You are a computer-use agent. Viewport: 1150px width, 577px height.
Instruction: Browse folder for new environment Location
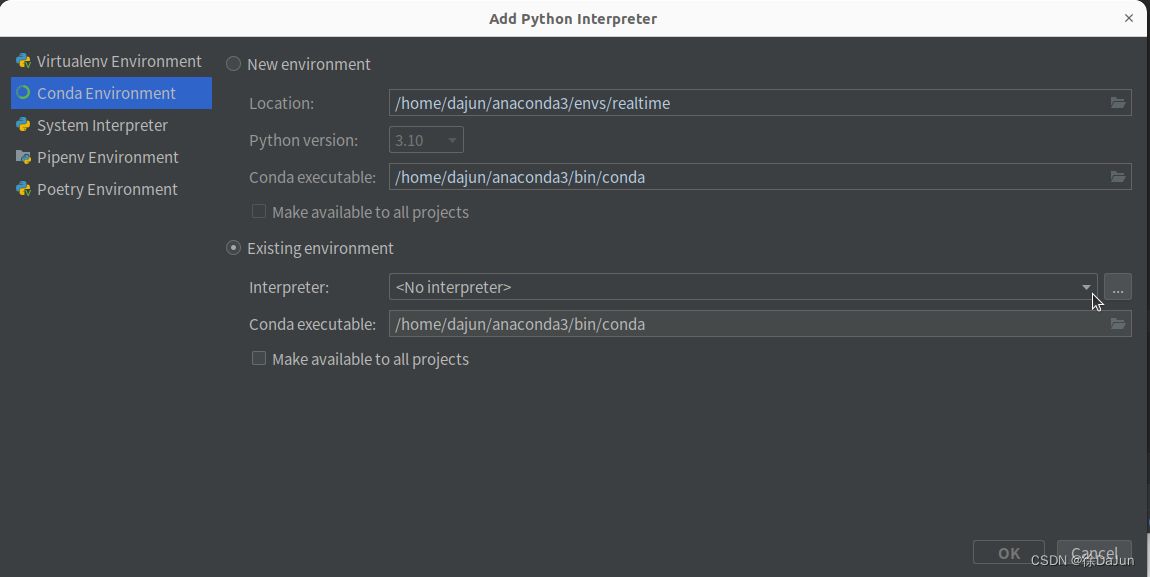point(1118,103)
